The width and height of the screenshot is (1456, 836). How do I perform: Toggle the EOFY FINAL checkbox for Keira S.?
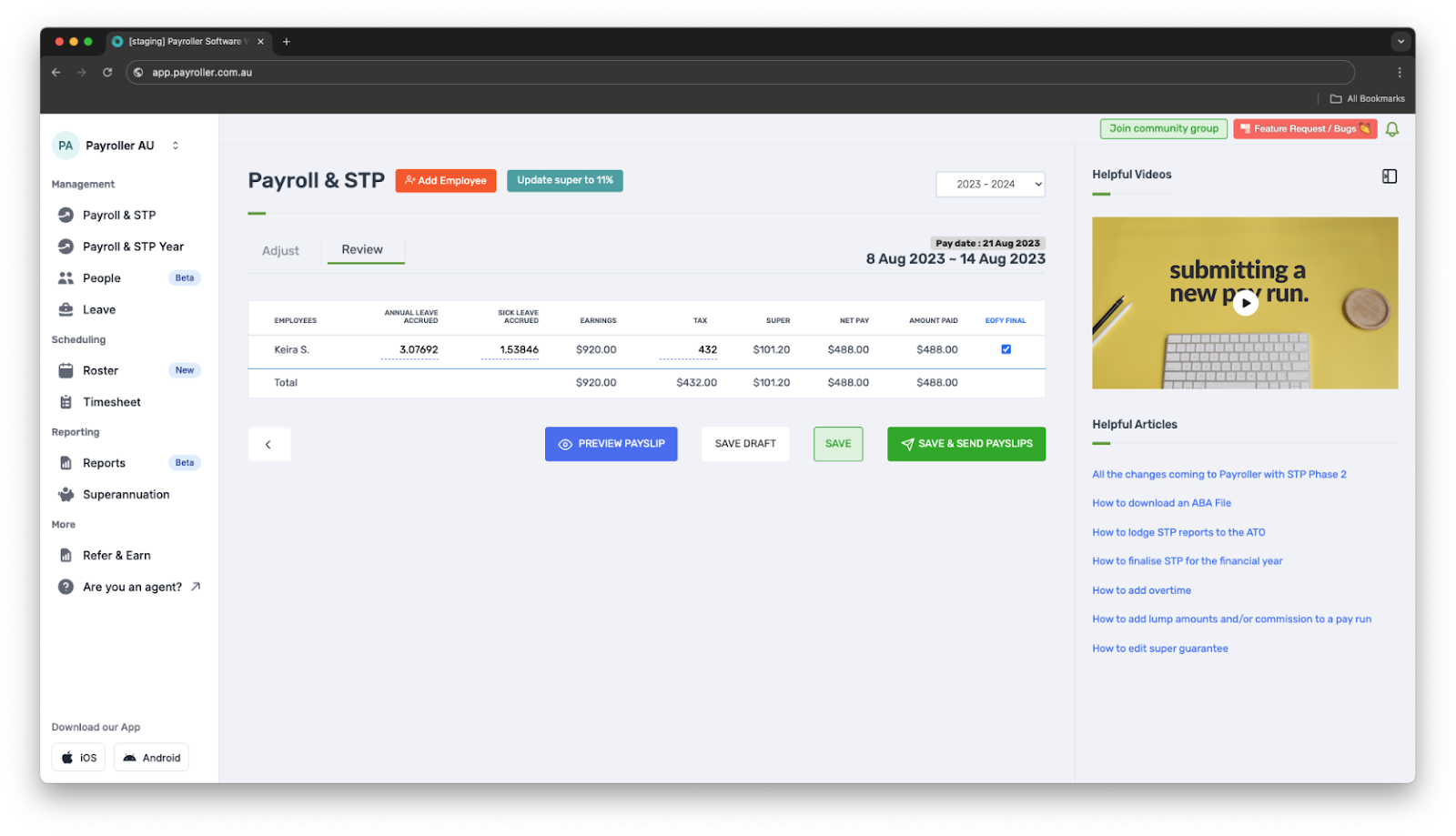tap(1005, 348)
